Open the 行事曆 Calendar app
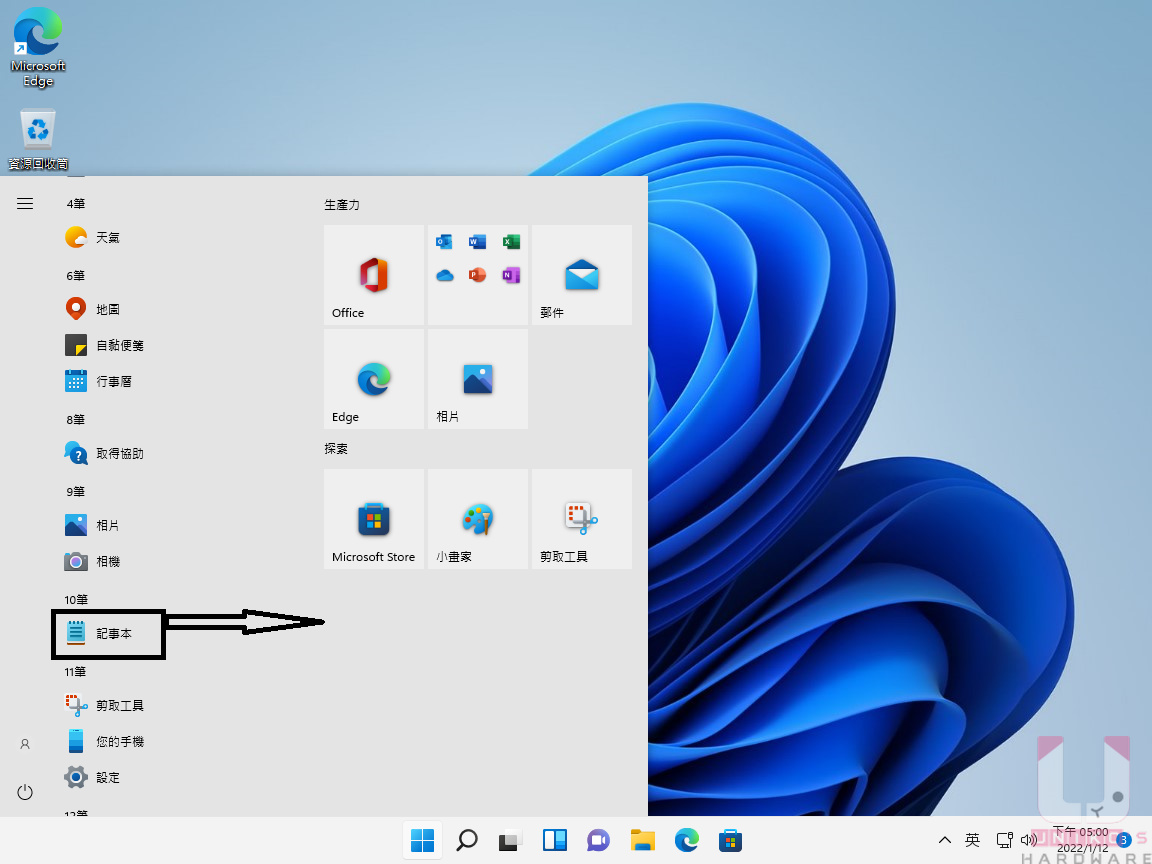 pos(98,381)
